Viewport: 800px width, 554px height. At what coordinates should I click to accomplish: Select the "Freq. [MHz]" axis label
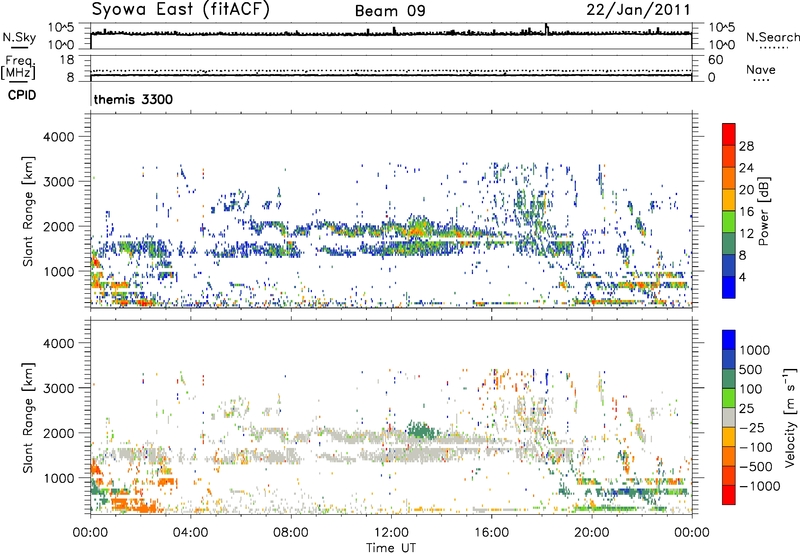coord(18,67)
